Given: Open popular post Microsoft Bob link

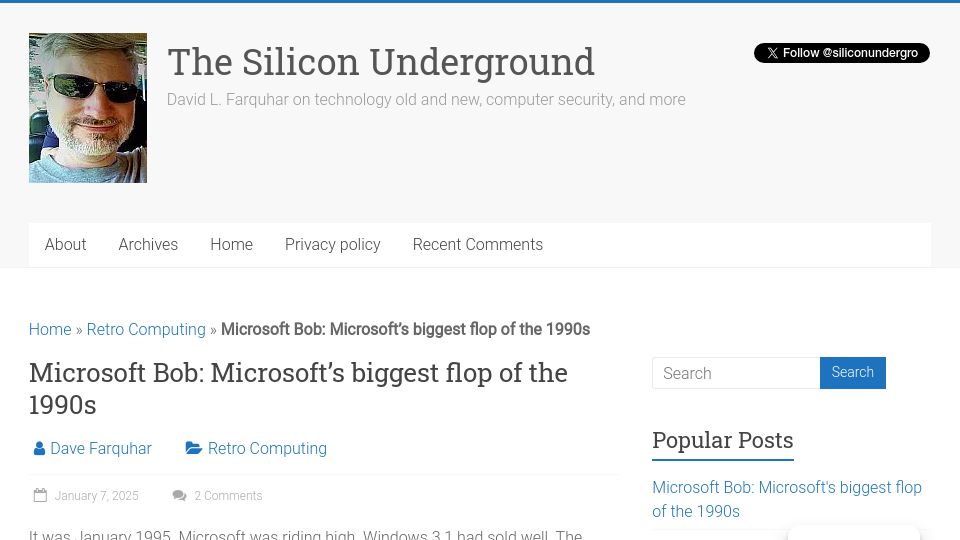Looking at the screenshot, I should coord(787,499).
